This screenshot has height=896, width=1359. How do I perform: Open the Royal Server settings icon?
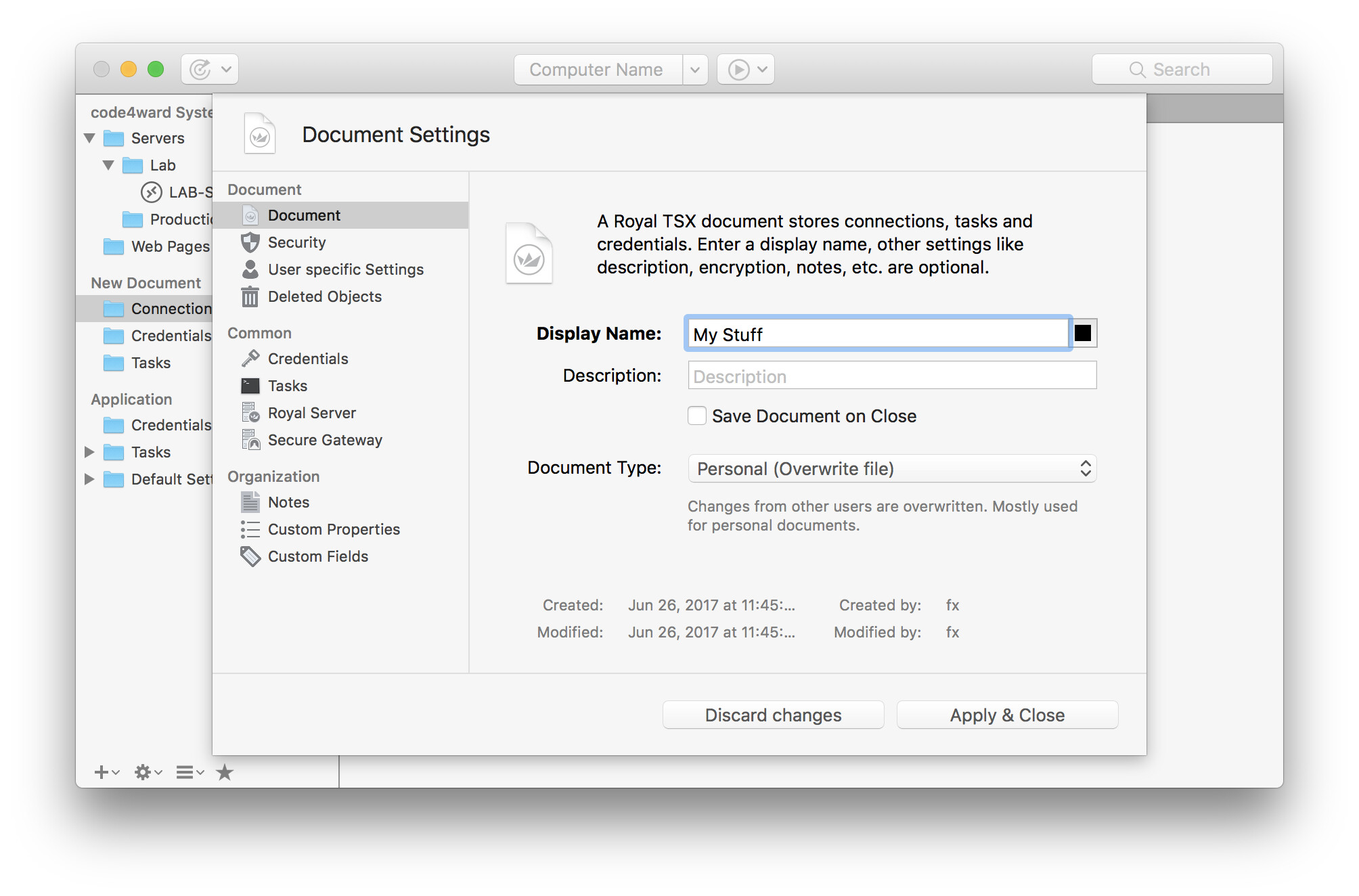click(250, 412)
